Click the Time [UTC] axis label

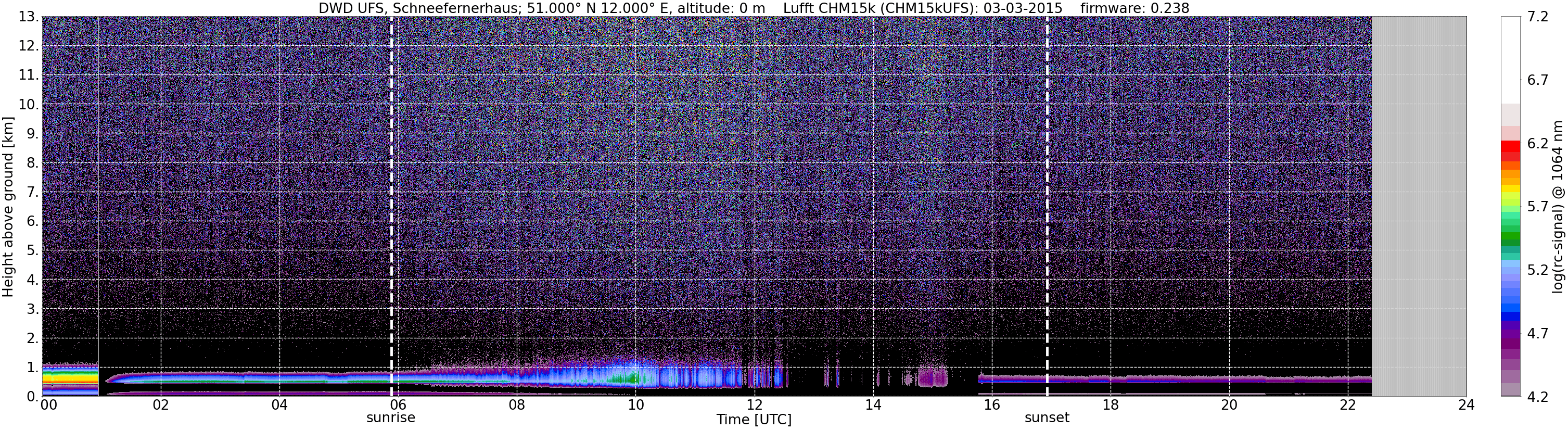(x=754, y=420)
